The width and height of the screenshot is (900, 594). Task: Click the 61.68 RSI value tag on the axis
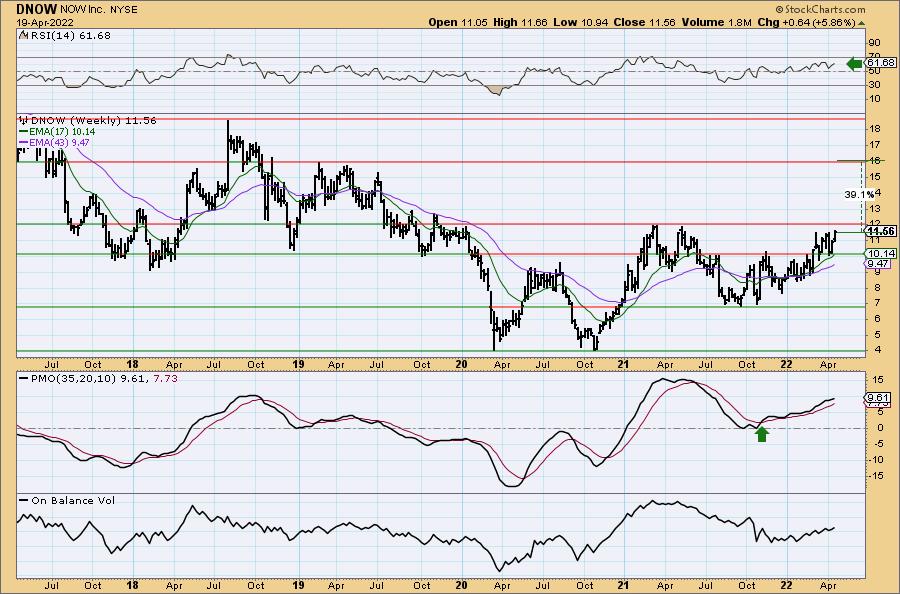881,63
